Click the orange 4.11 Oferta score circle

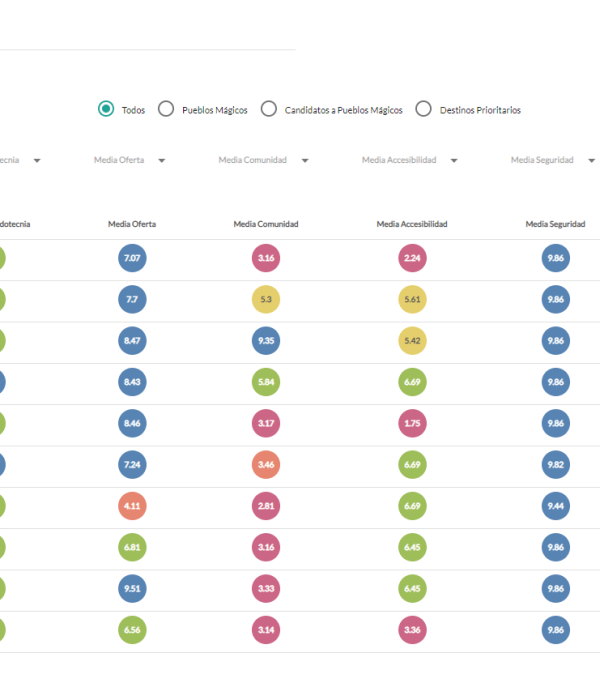[x=132, y=506]
